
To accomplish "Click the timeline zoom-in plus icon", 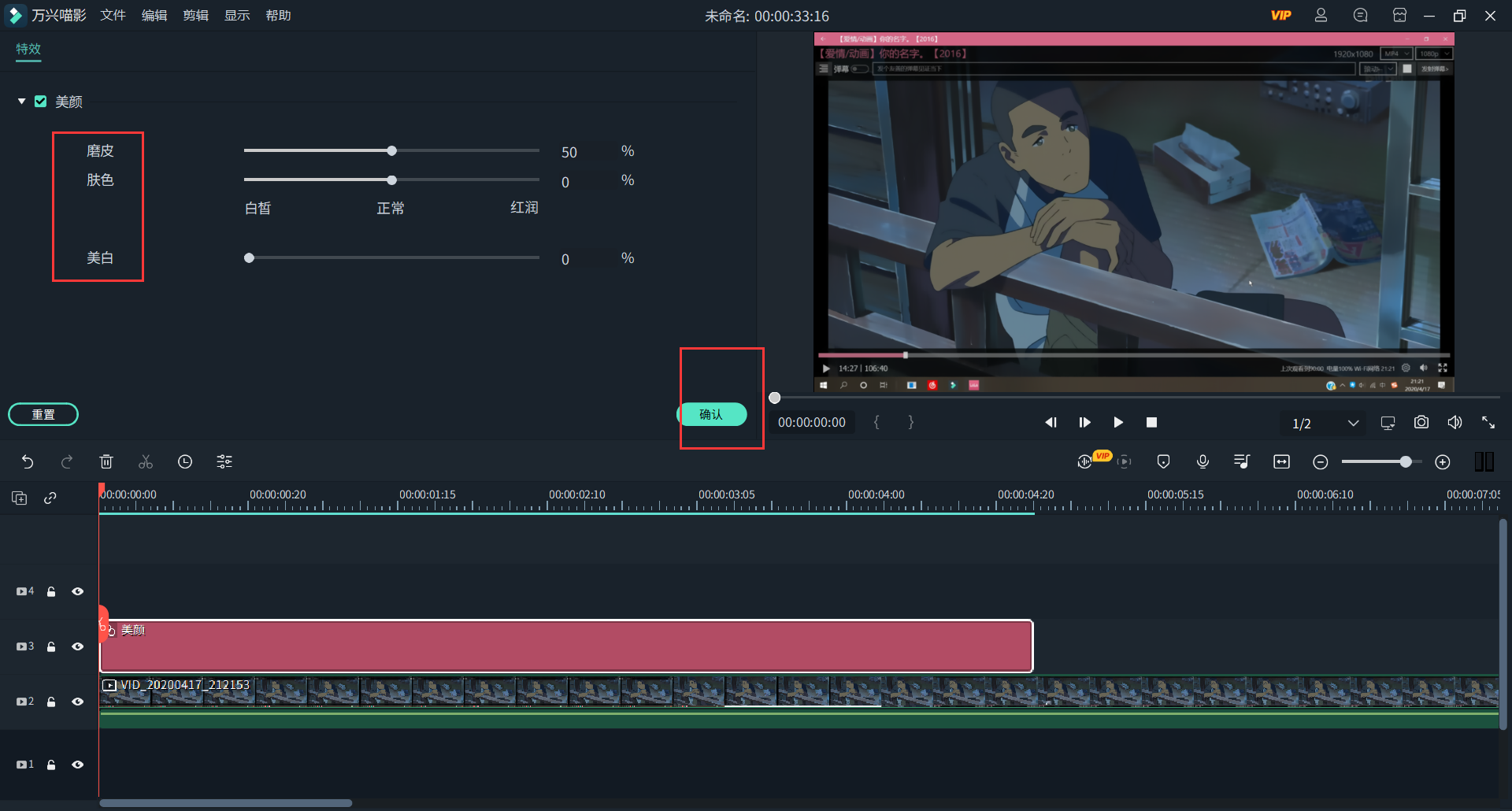I will 1442,462.
